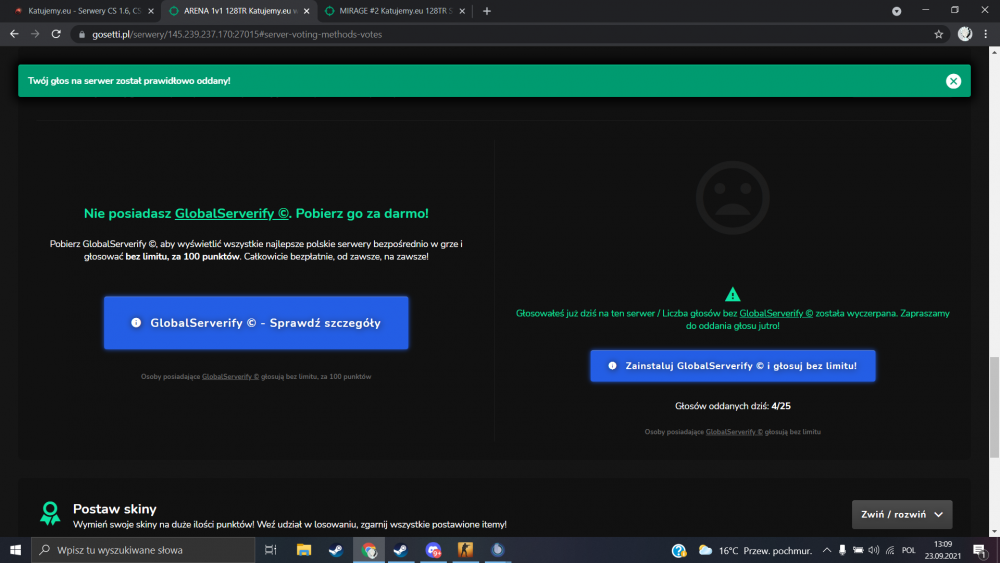Click Zainstaluj GlobalServerify i głosuj bez limitu
This screenshot has height=563, width=1000.
(x=733, y=366)
